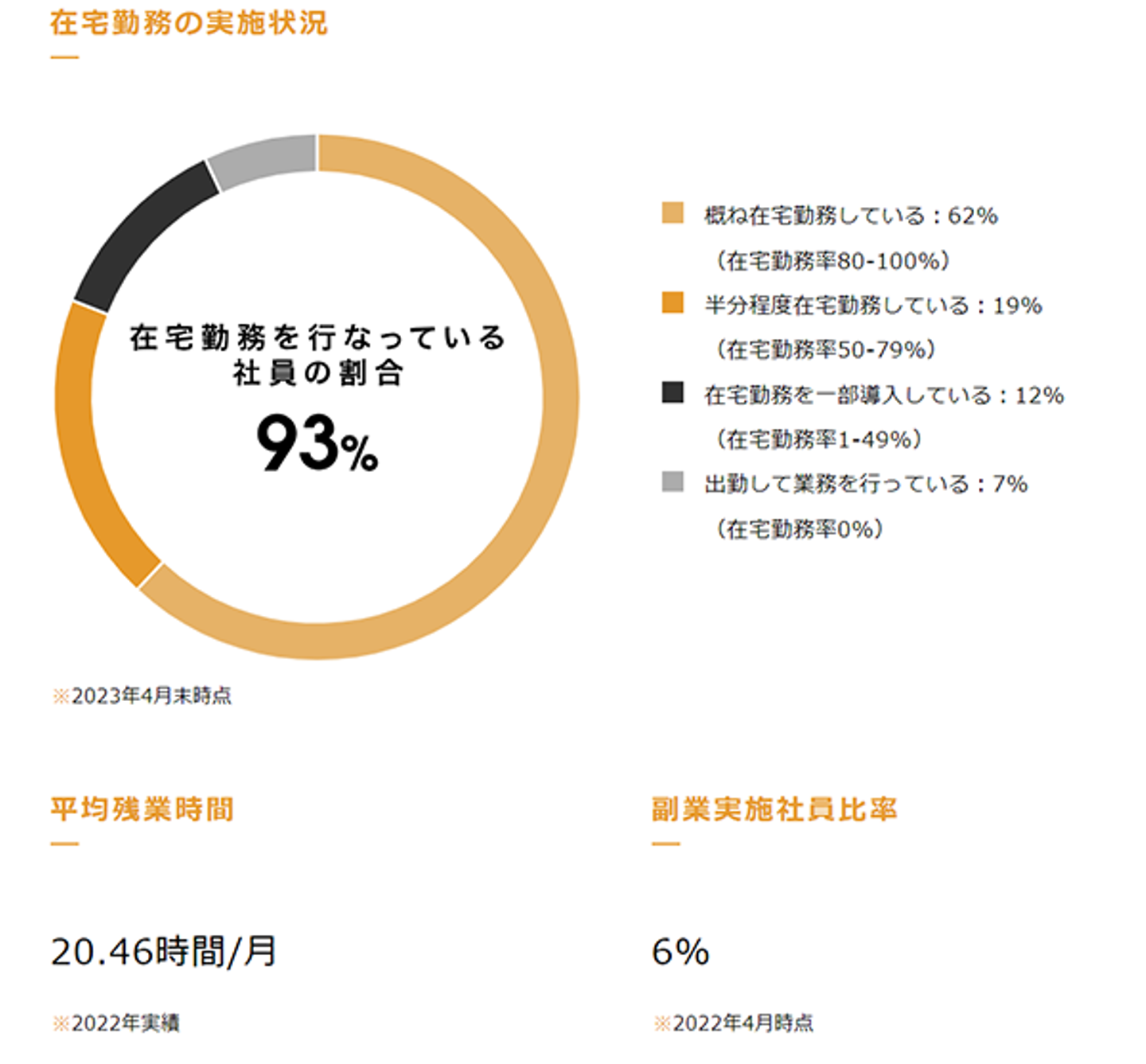Click the 在宅勤務を一部導入している：12% legend label
This screenshot has height=1064, width=1146.
[x=883, y=395]
